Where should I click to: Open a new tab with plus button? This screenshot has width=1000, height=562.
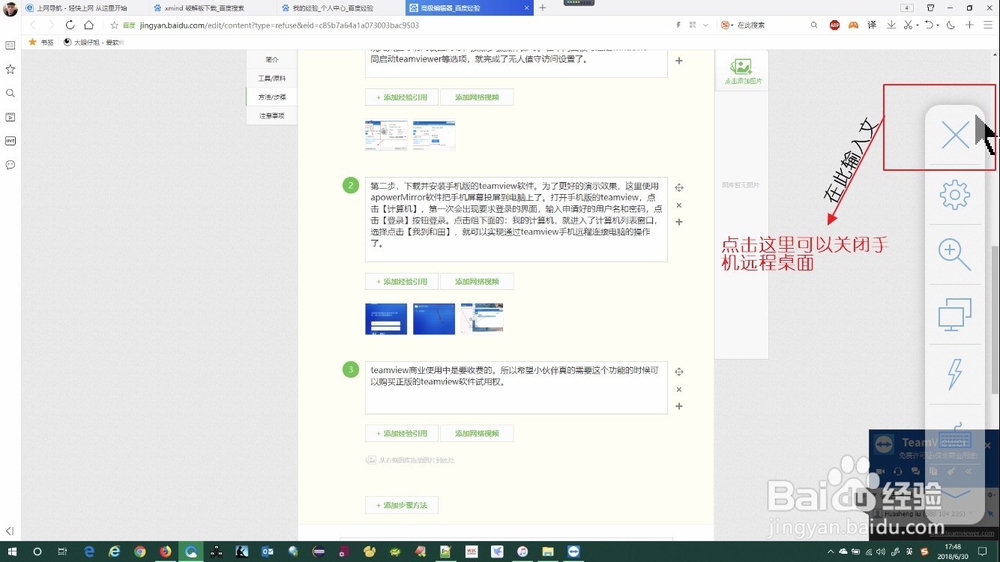click(x=543, y=8)
